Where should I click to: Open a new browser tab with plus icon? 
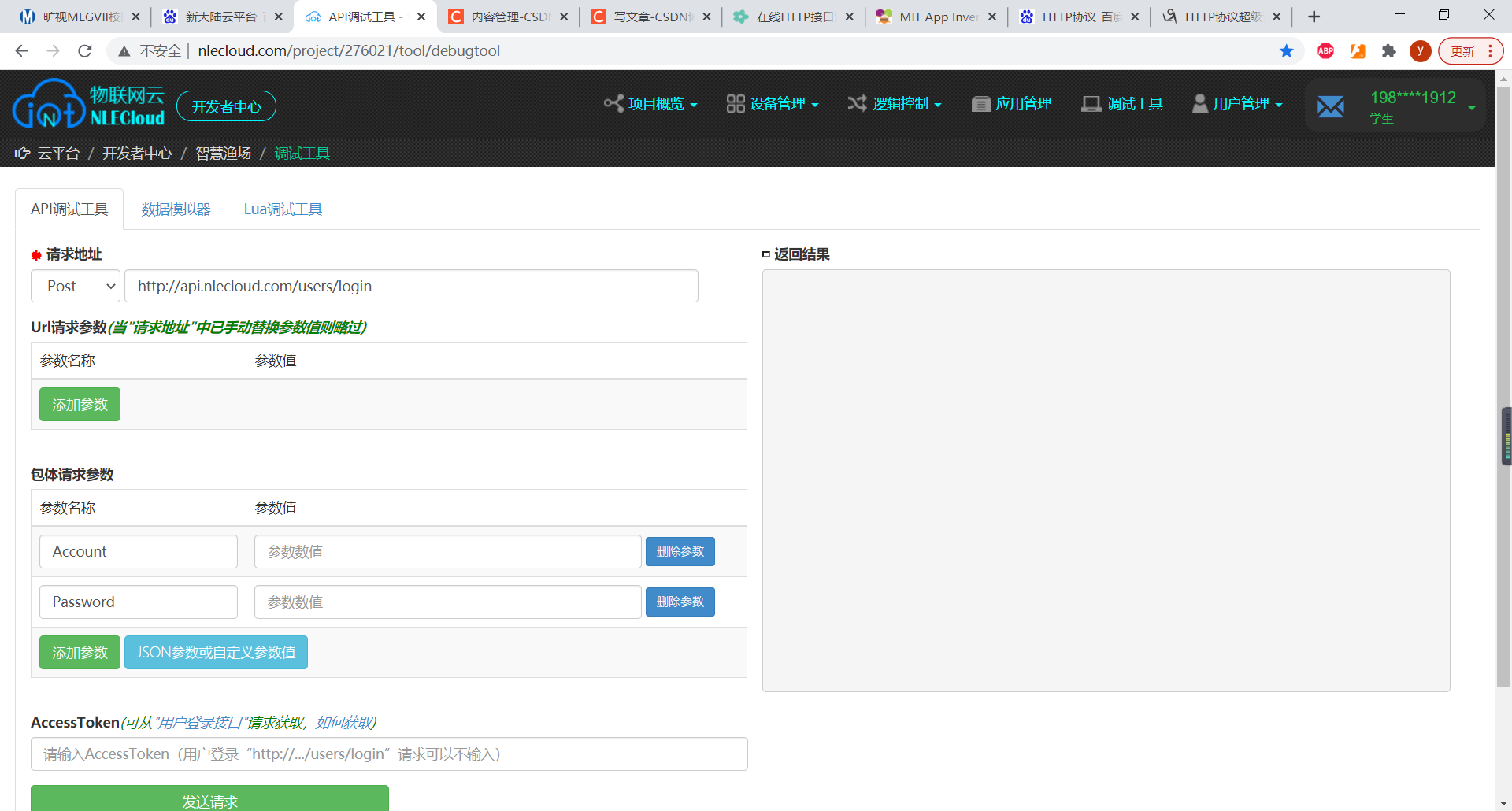[x=1314, y=17]
